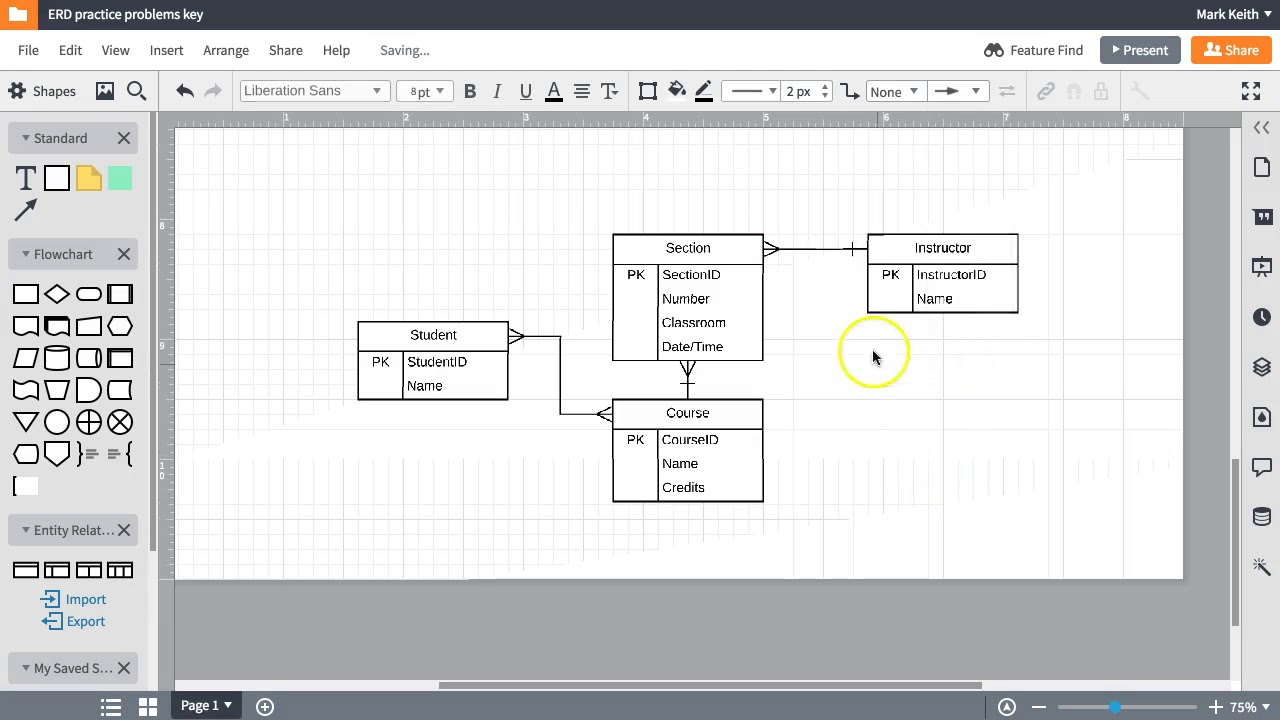Click the Present button

(1139, 50)
